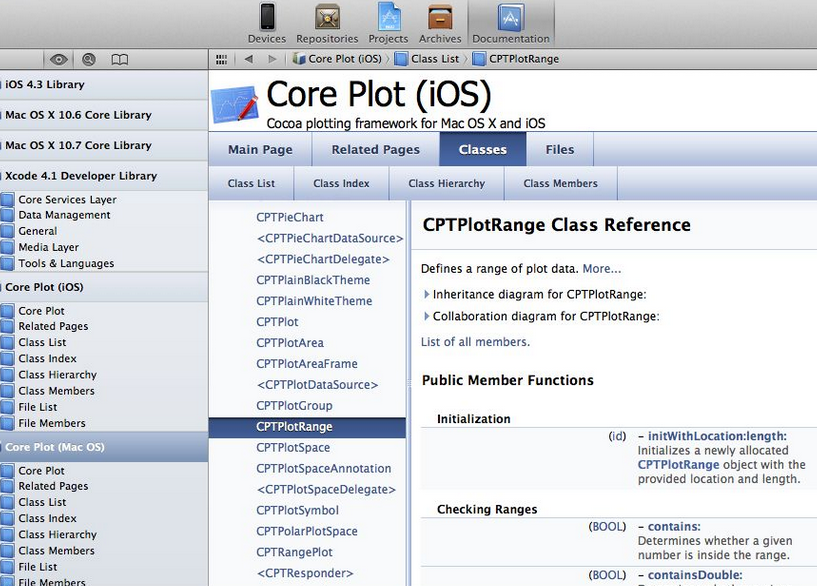Open the CPTPlotSymbol class link
Screen dimensions: 817x586
297,510
